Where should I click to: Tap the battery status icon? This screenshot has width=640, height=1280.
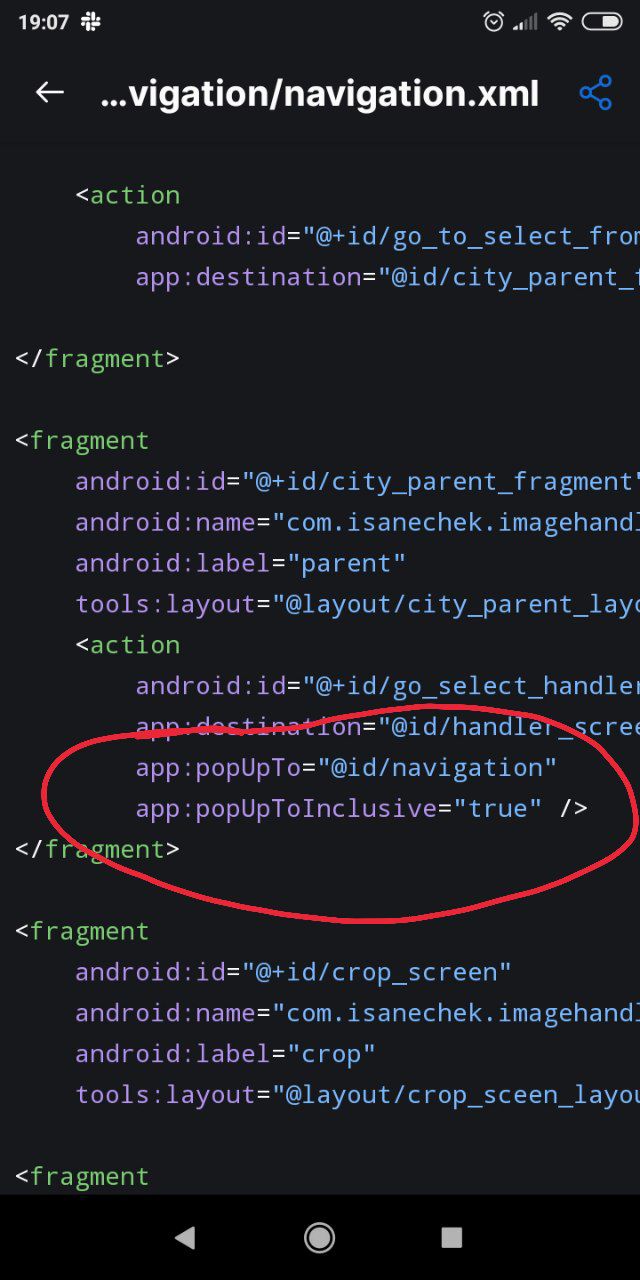pos(602,21)
